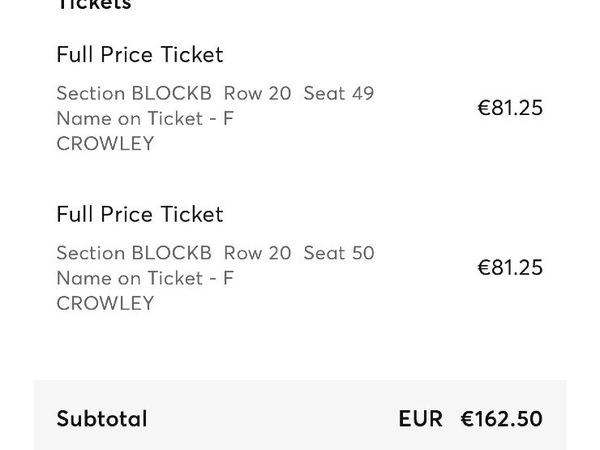Tap the Seat 49 label
Image resolution: width=600 pixels, height=450 pixels.
(338, 94)
